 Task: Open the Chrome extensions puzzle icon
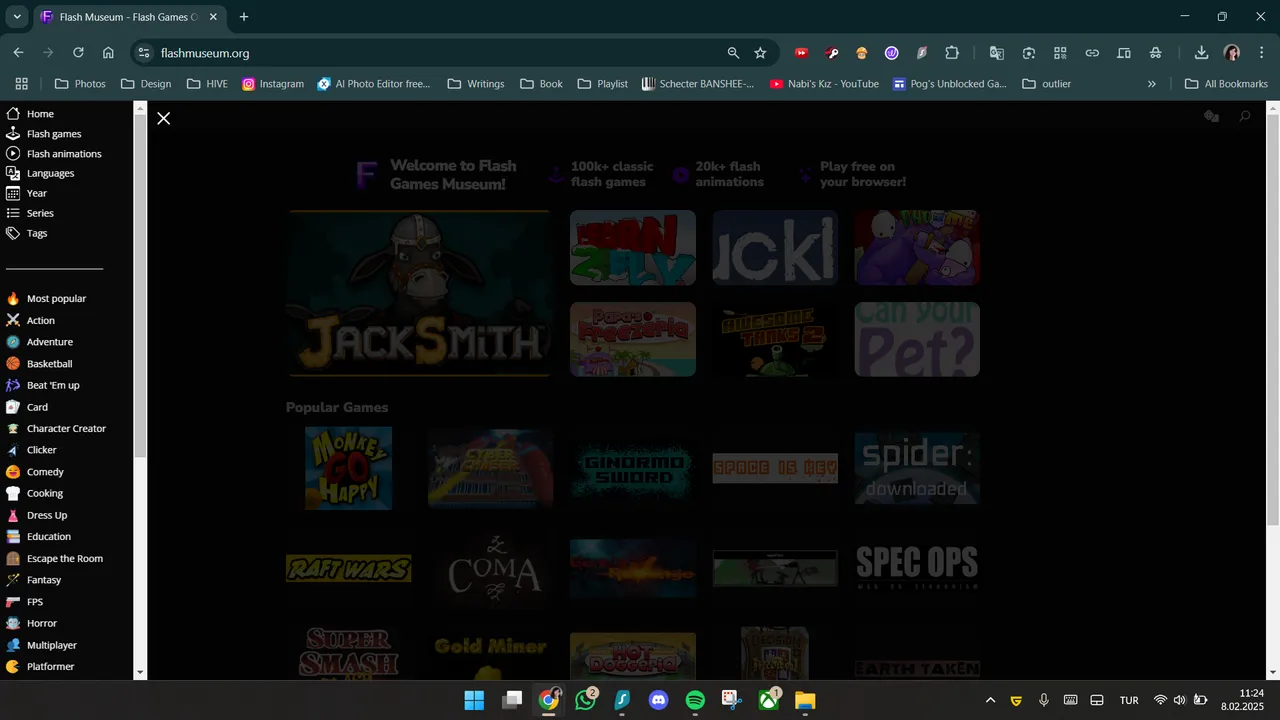point(952,53)
